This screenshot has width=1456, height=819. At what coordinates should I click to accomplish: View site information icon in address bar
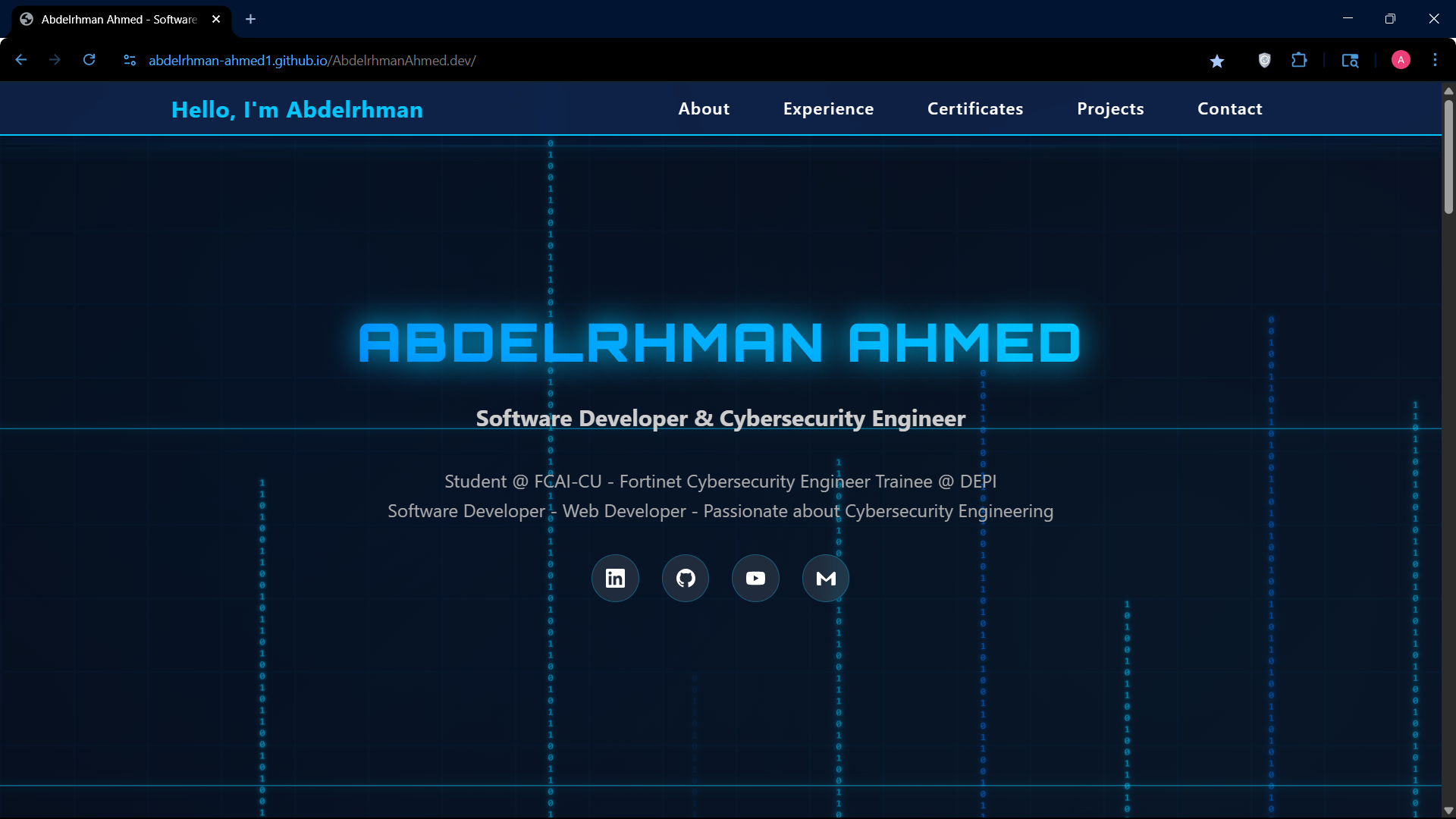coord(130,60)
